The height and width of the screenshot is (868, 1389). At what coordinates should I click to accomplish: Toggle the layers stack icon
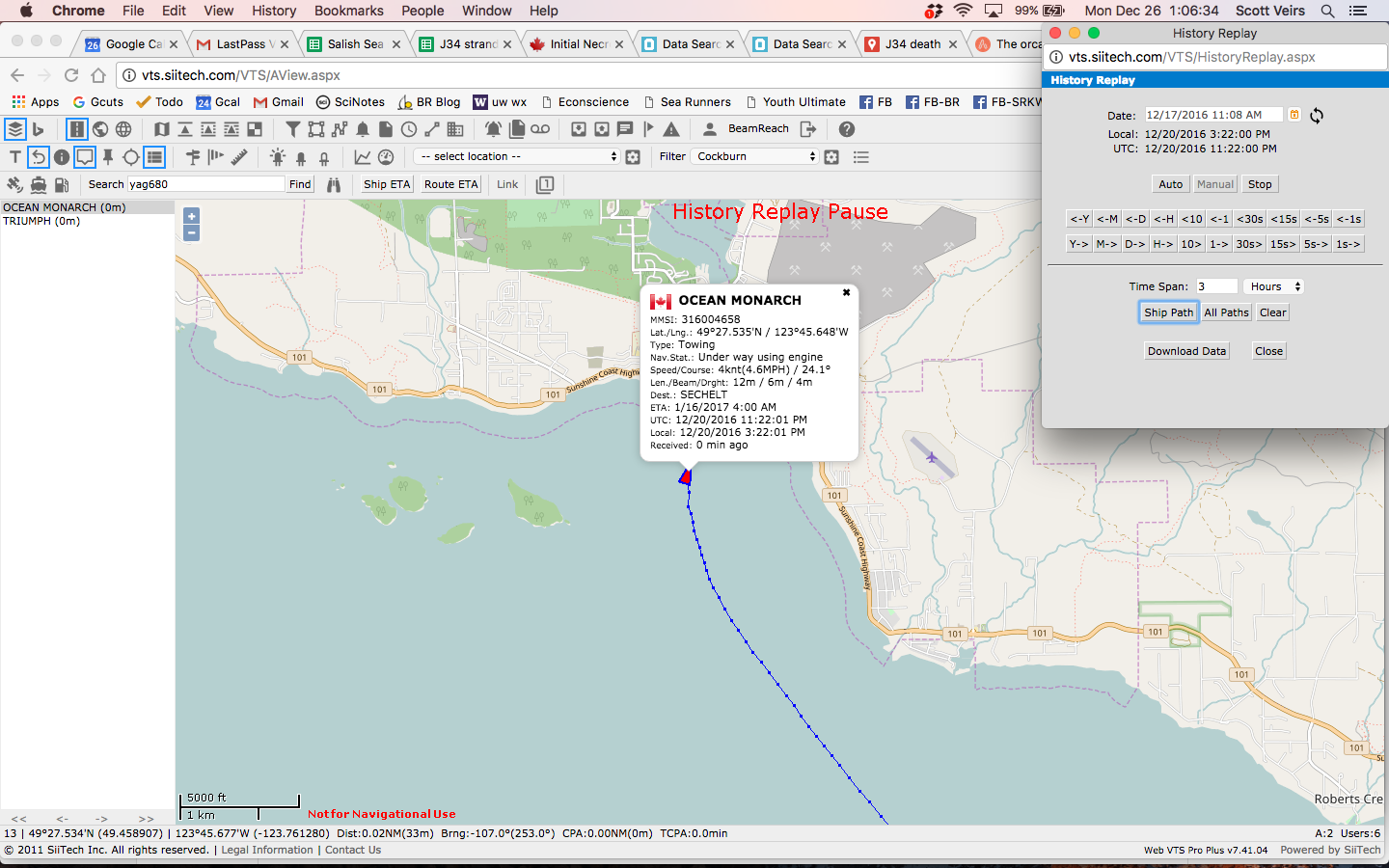point(14,129)
